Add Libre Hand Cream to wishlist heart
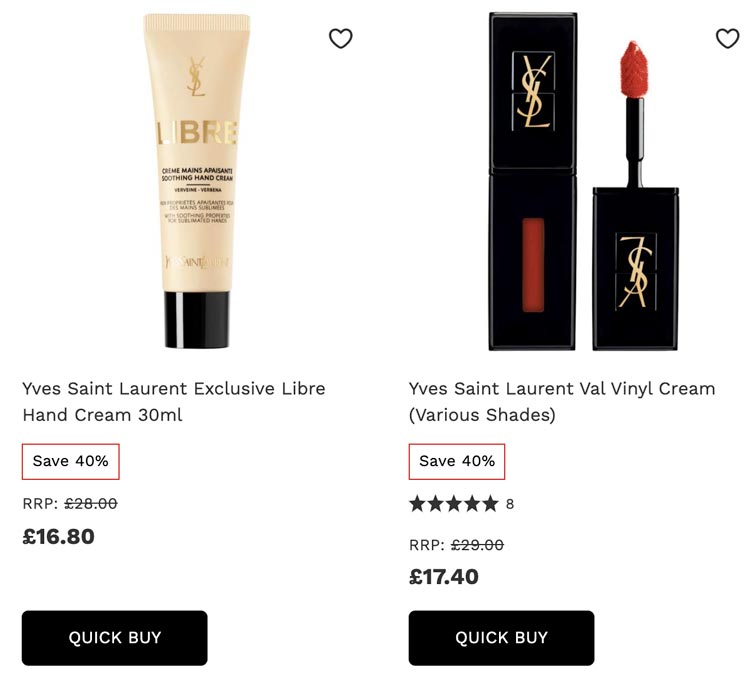This screenshot has height=678, width=750. [x=341, y=39]
